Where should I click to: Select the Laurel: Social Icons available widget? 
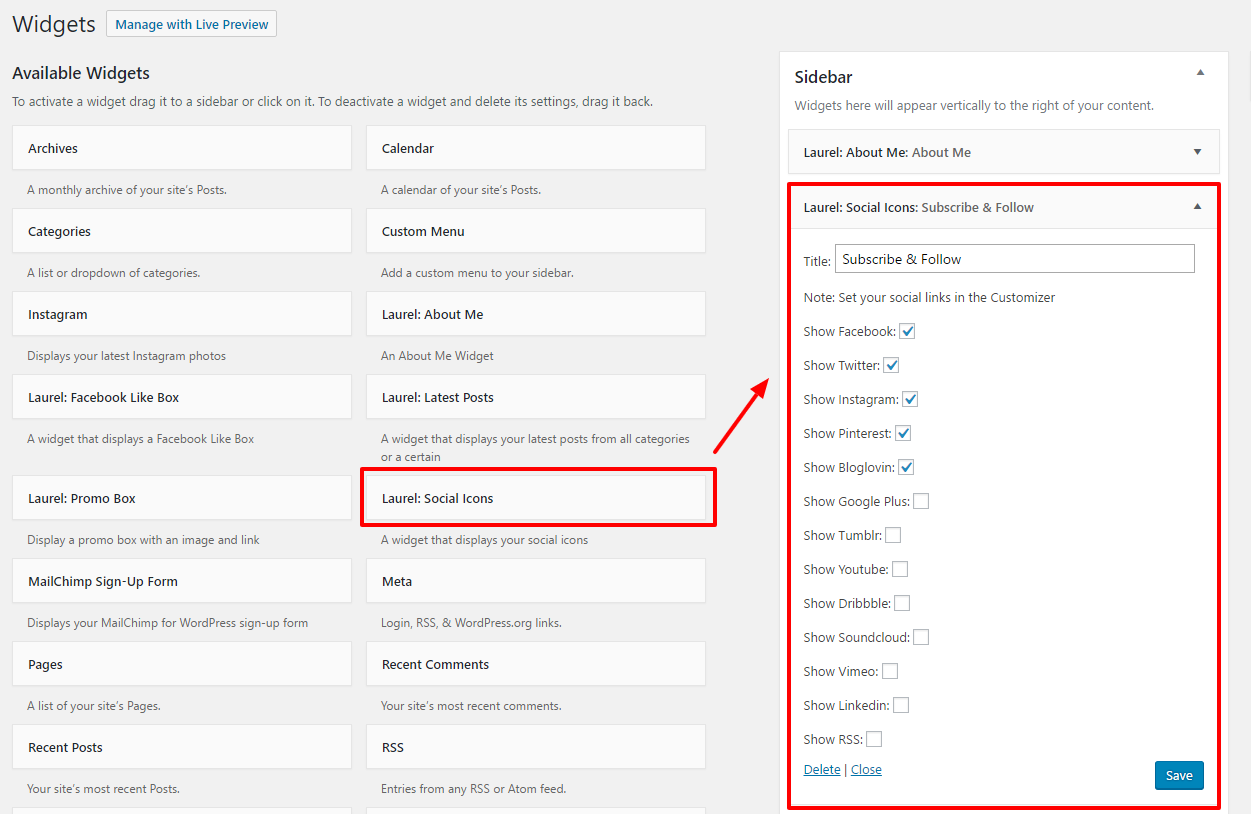[x=537, y=498]
